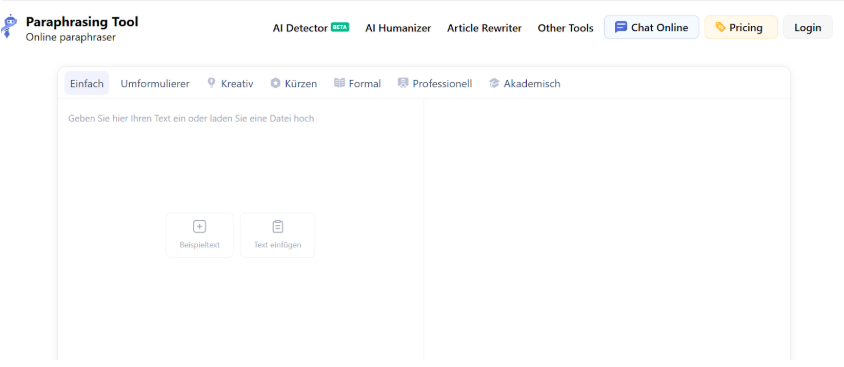This screenshot has height=367, width=844.
Task: Click the price tag icon in Pricing
Action: pos(720,27)
